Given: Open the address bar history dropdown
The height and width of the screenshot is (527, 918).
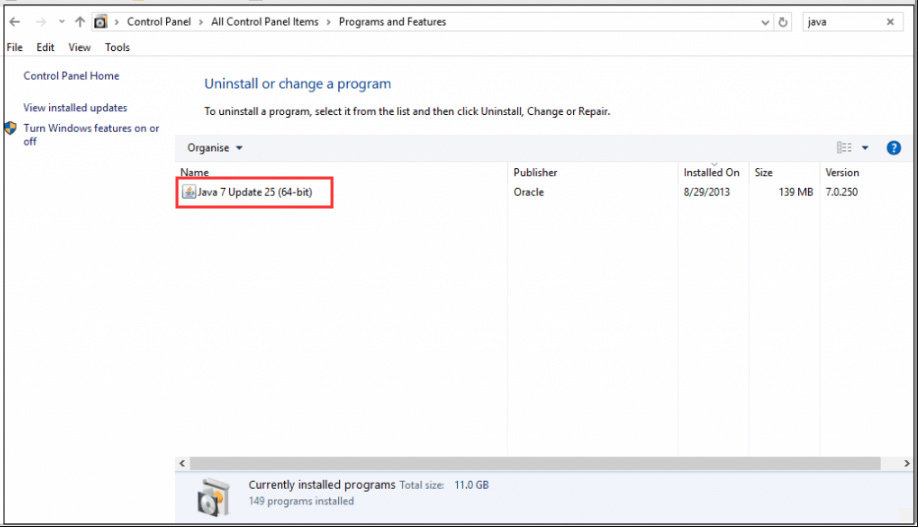Looking at the screenshot, I should (x=765, y=22).
